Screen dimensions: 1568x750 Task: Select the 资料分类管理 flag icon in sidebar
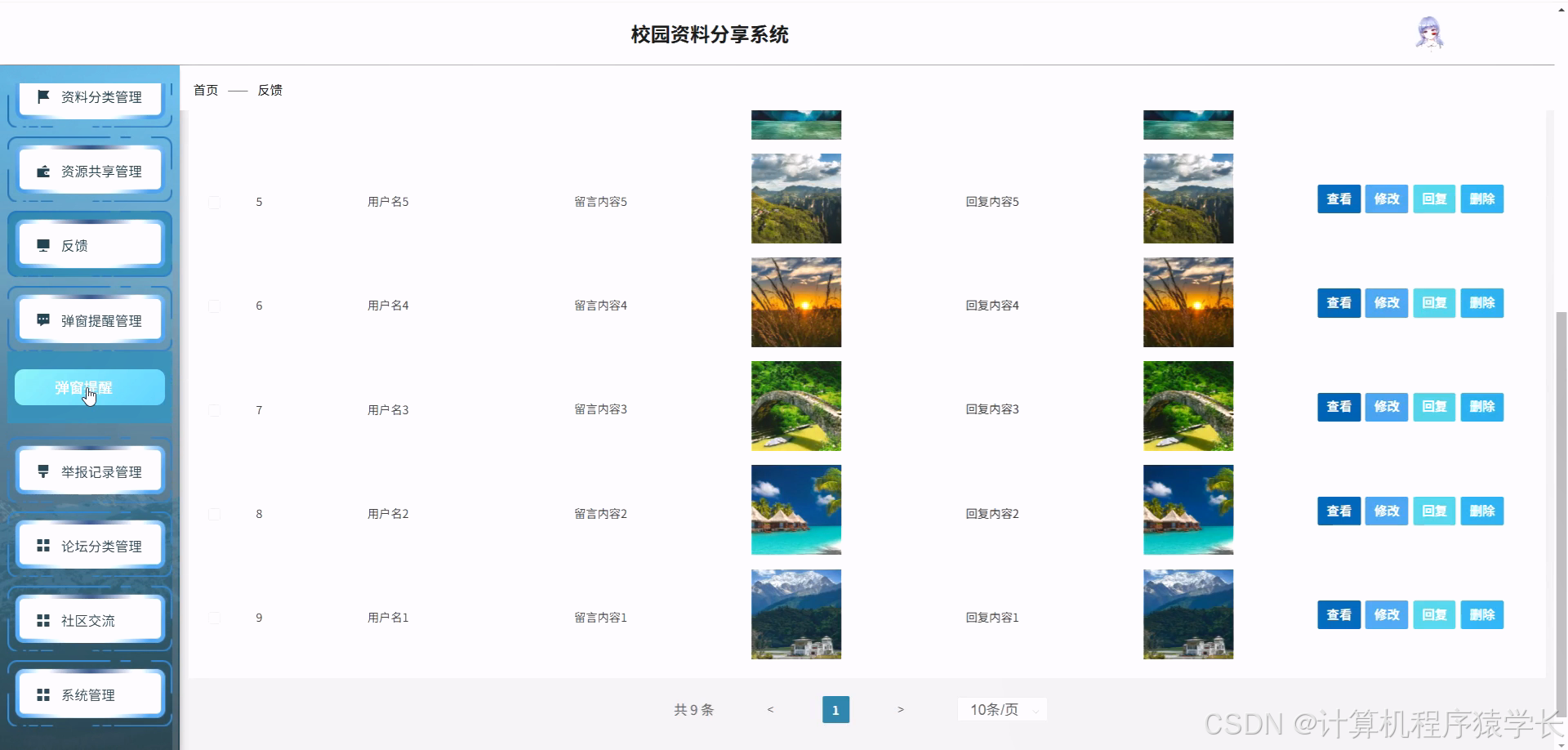click(43, 96)
